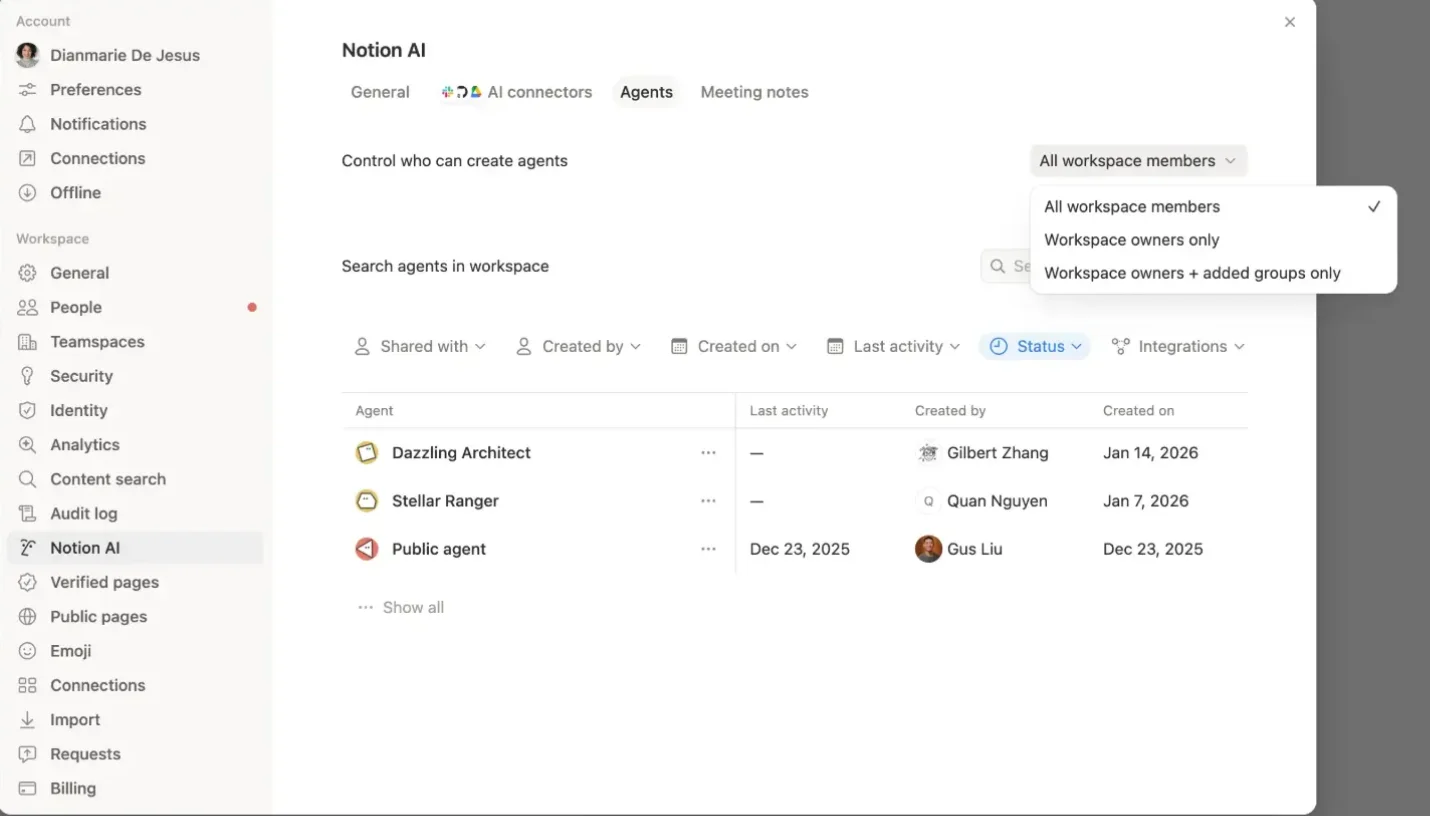Click the Dazzling Architect agent icon
The height and width of the screenshot is (816, 1430).
click(x=367, y=453)
